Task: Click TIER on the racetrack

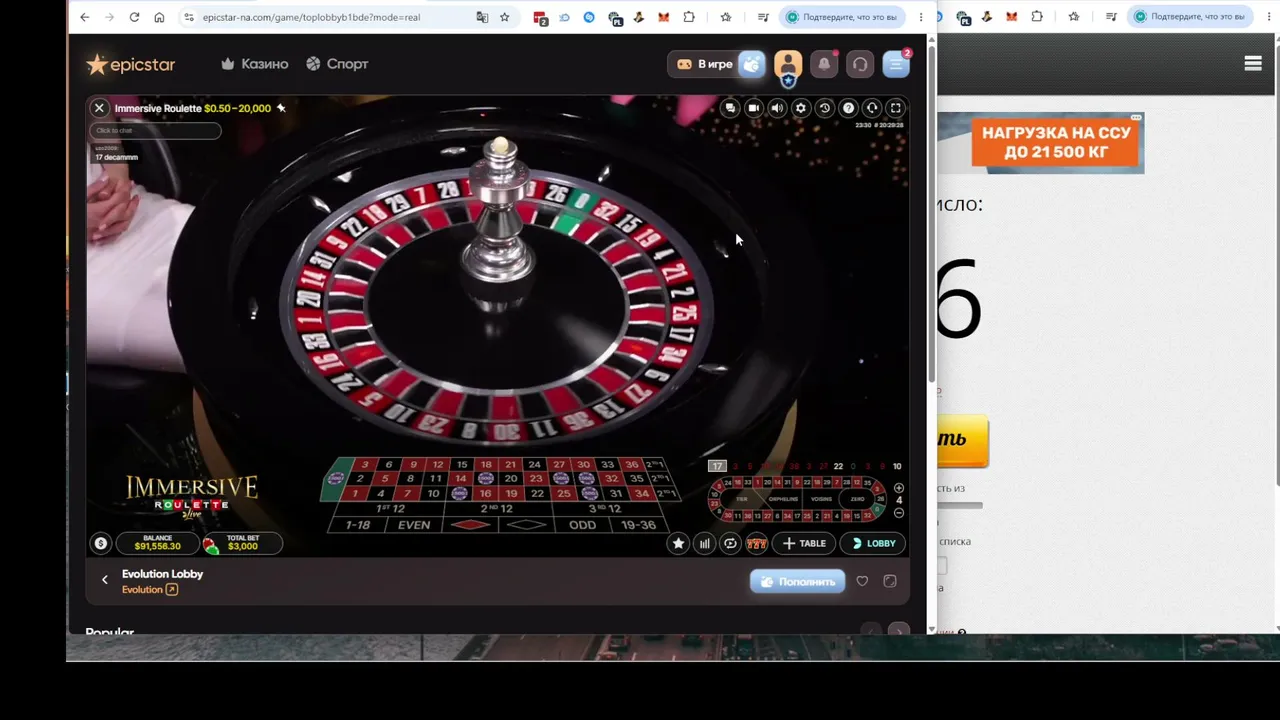Action: pyautogui.click(x=742, y=499)
